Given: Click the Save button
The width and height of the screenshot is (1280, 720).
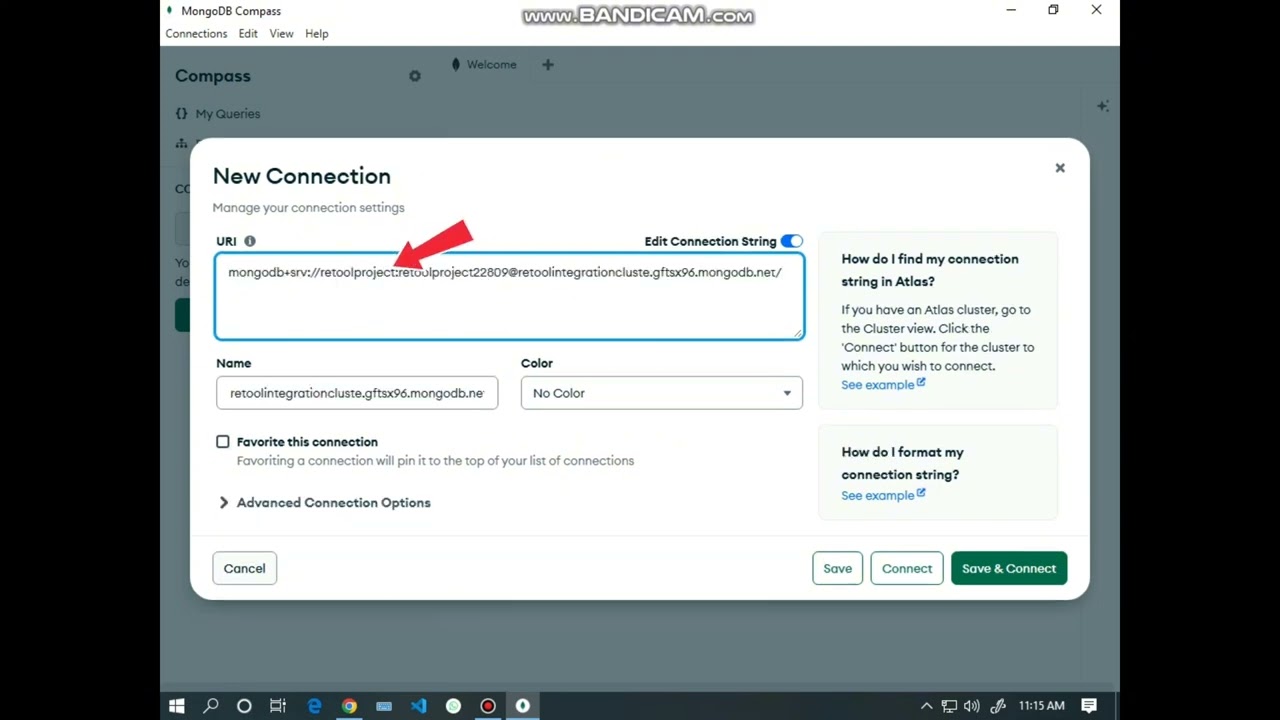Looking at the screenshot, I should tap(838, 568).
